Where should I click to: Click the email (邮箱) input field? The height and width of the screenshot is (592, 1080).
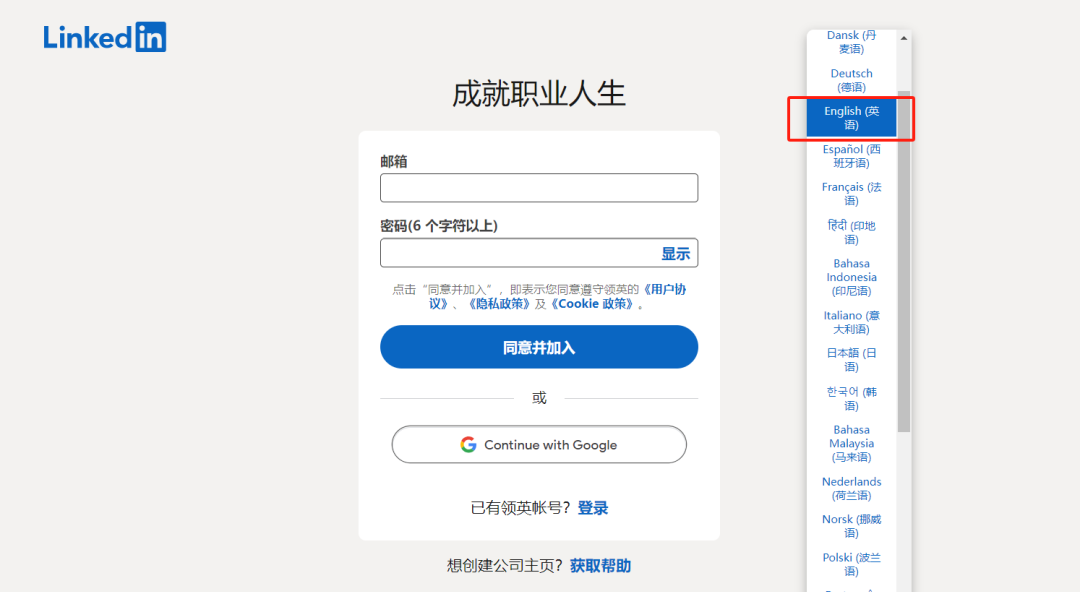[539, 187]
